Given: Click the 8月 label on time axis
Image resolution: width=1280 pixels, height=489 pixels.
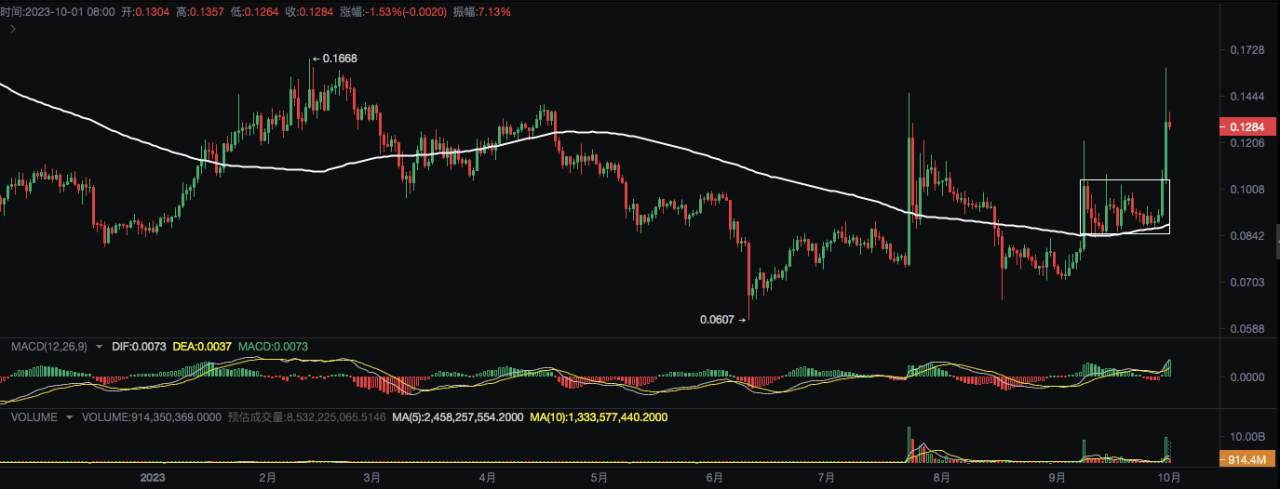Looking at the screenshot, I should coord(940,478).
